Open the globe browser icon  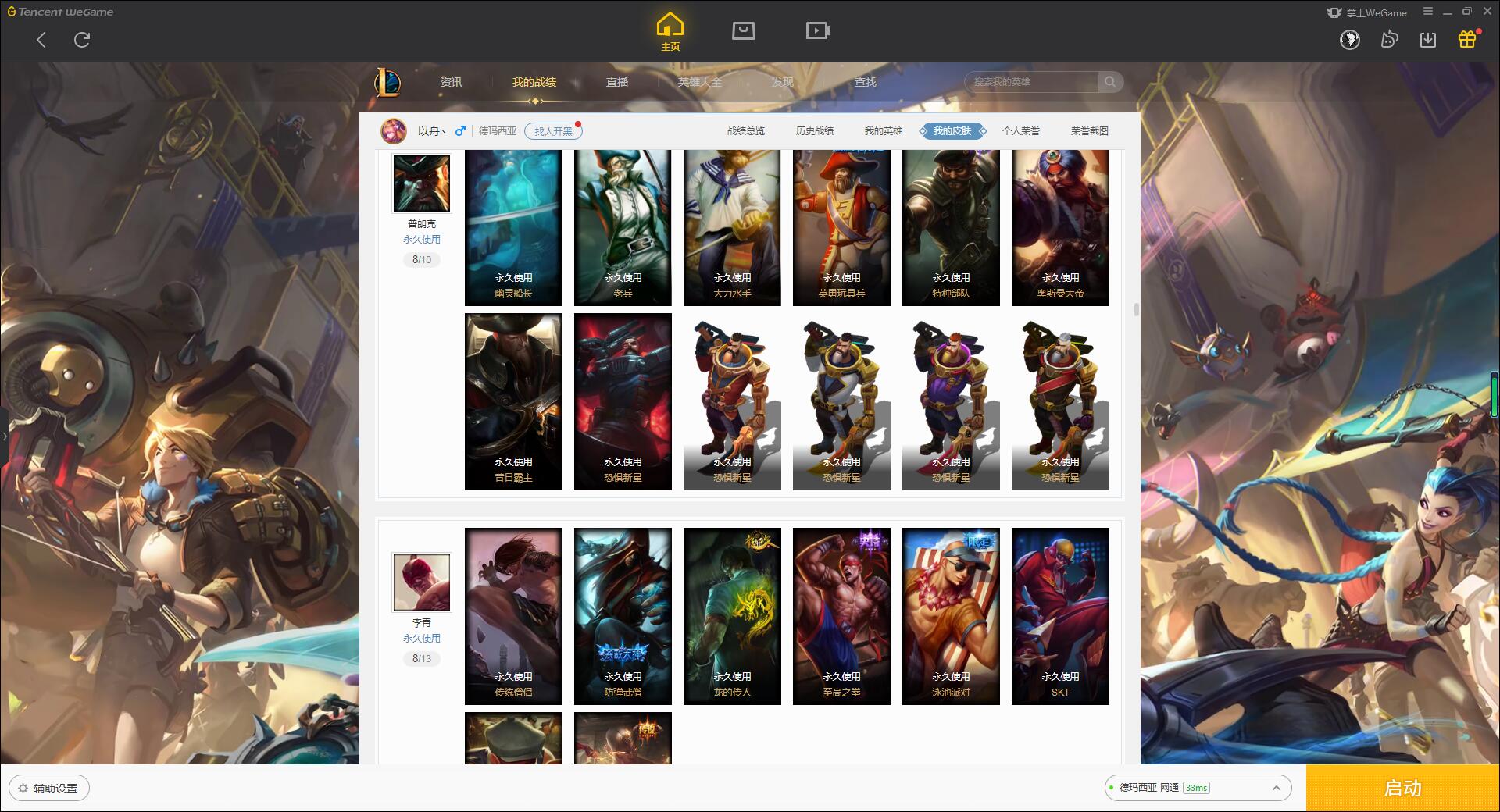coord(1350,39)
